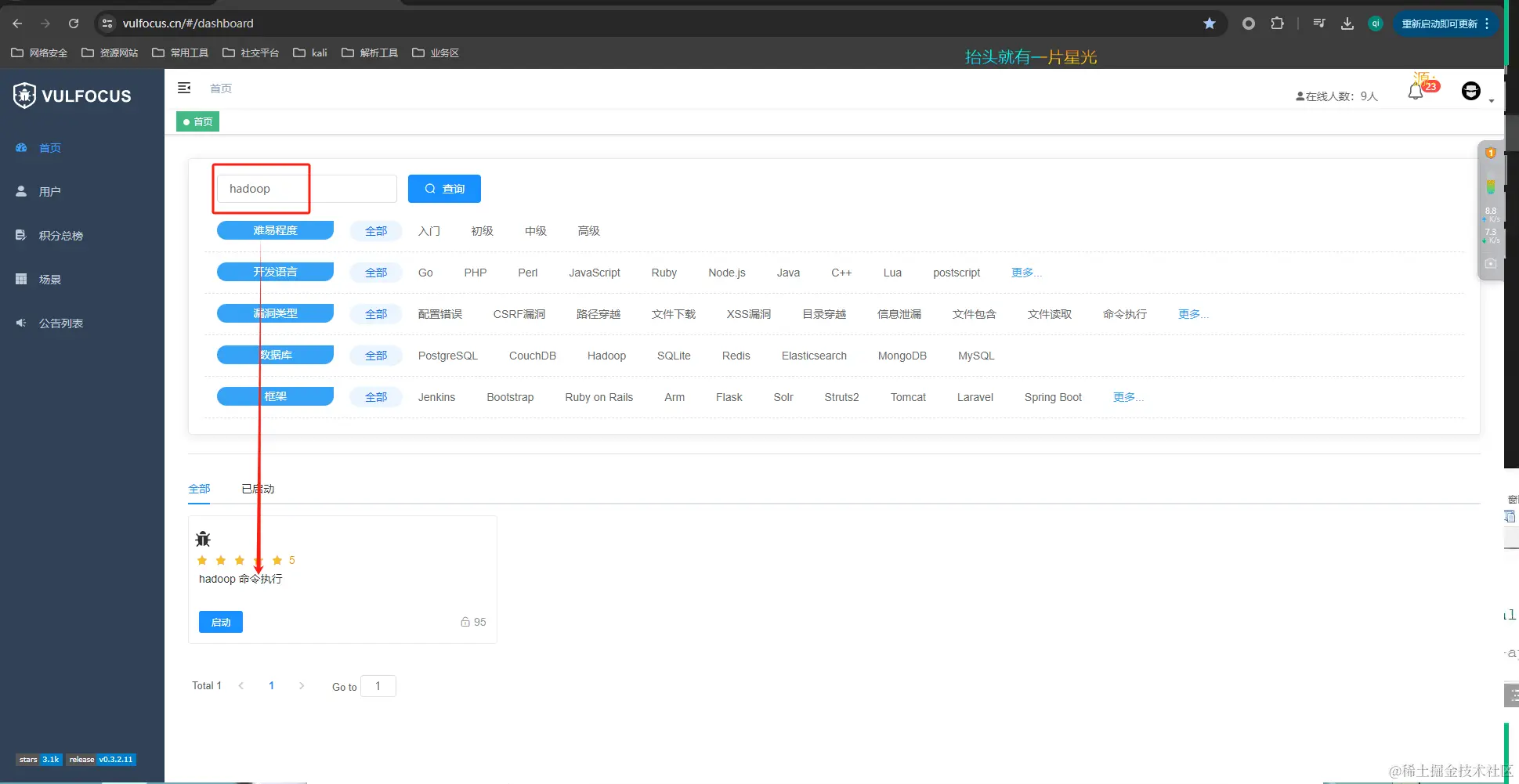The height and width of the screenshot is (784, 1519).
Task: Select page 1 in pagination
Action: [x=272, y=685]
